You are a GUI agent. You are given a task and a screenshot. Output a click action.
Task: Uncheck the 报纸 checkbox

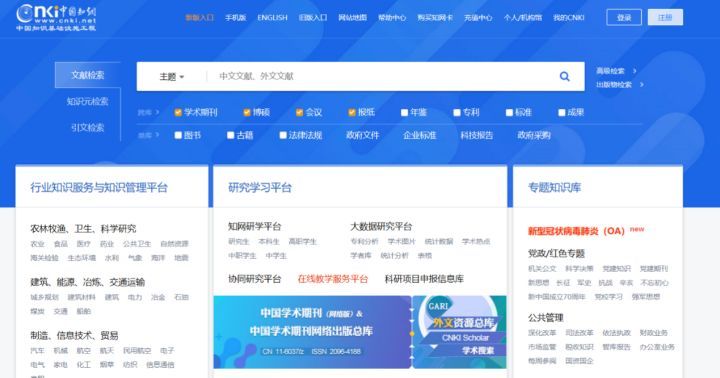tap(352, 113)
